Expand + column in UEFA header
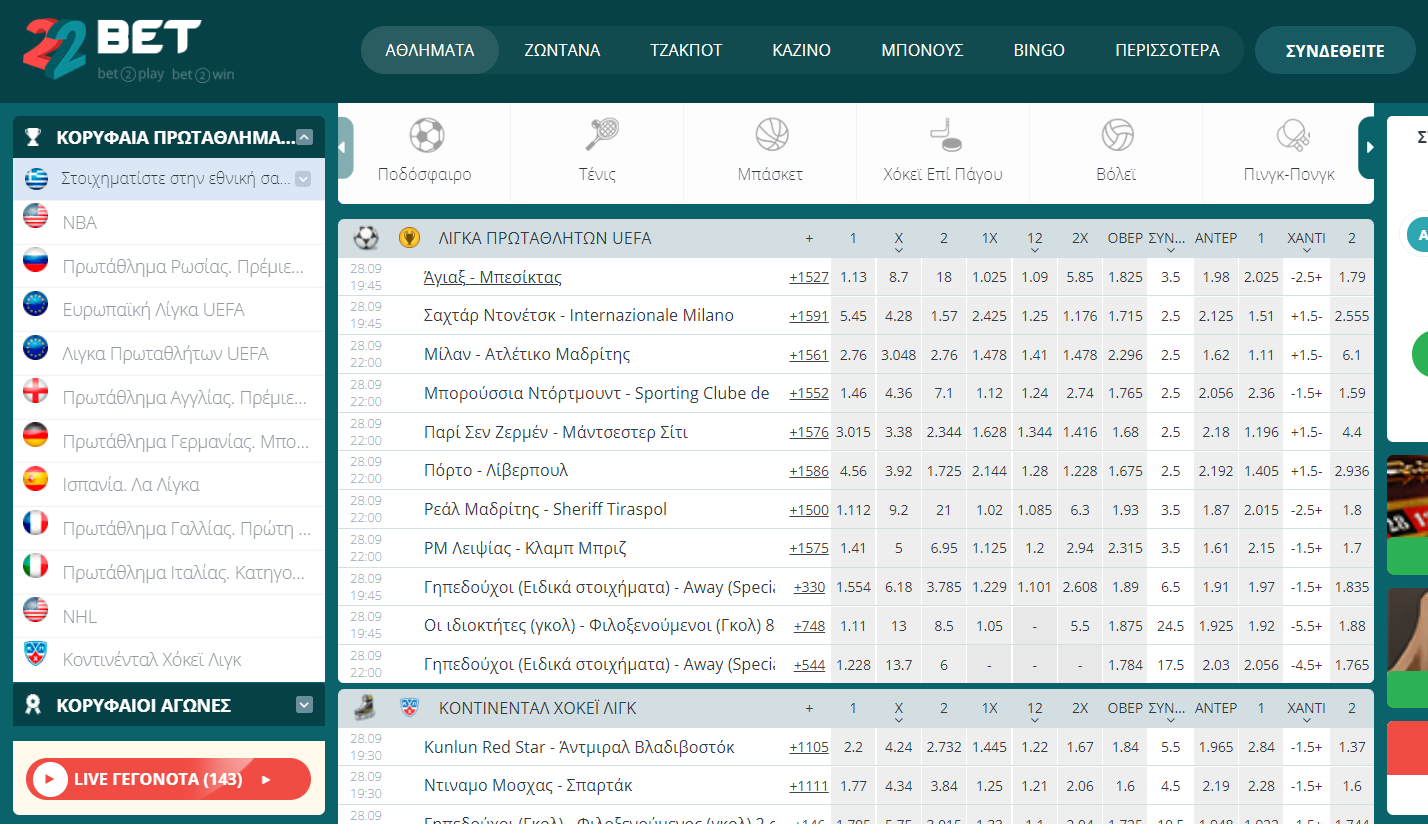The height and width of the screenshot is (824, 1428). coord(809,238)
